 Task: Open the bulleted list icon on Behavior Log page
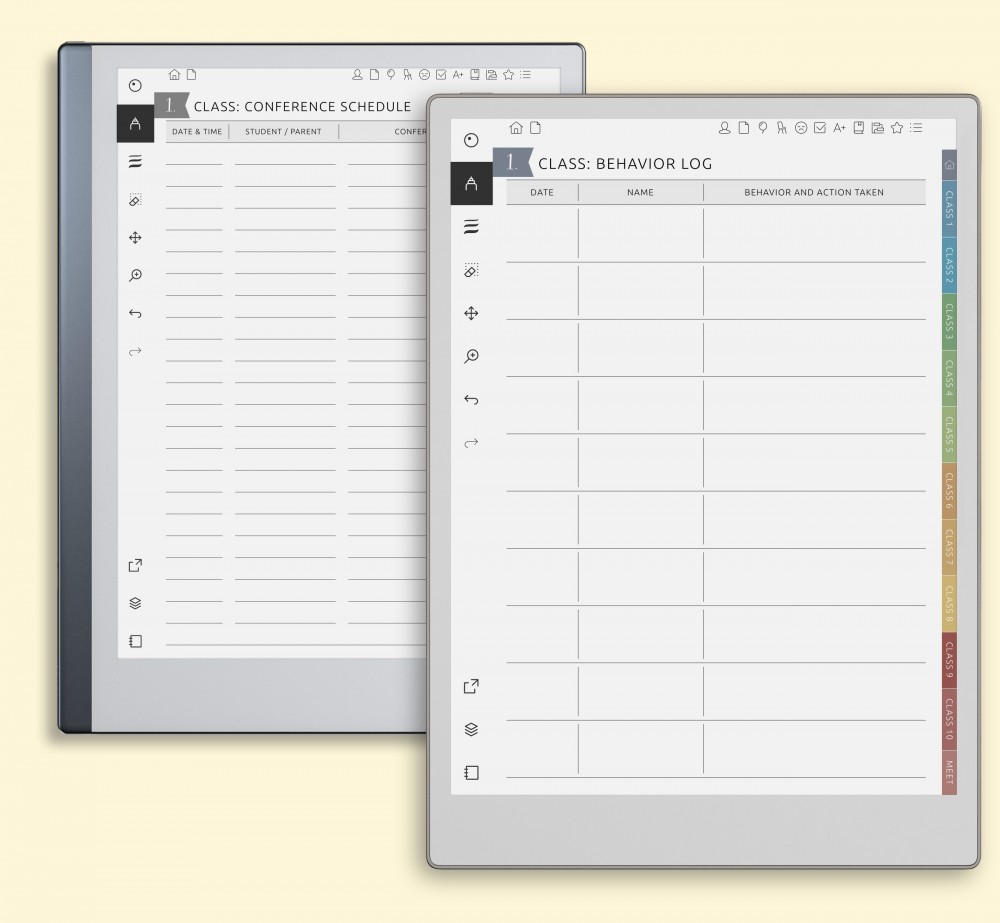(916, 128)
